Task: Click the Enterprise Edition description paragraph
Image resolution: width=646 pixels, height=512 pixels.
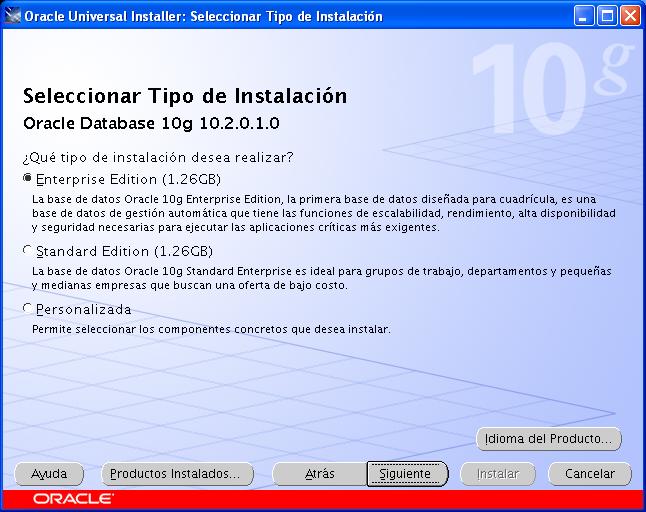Action: coord(324,213)
